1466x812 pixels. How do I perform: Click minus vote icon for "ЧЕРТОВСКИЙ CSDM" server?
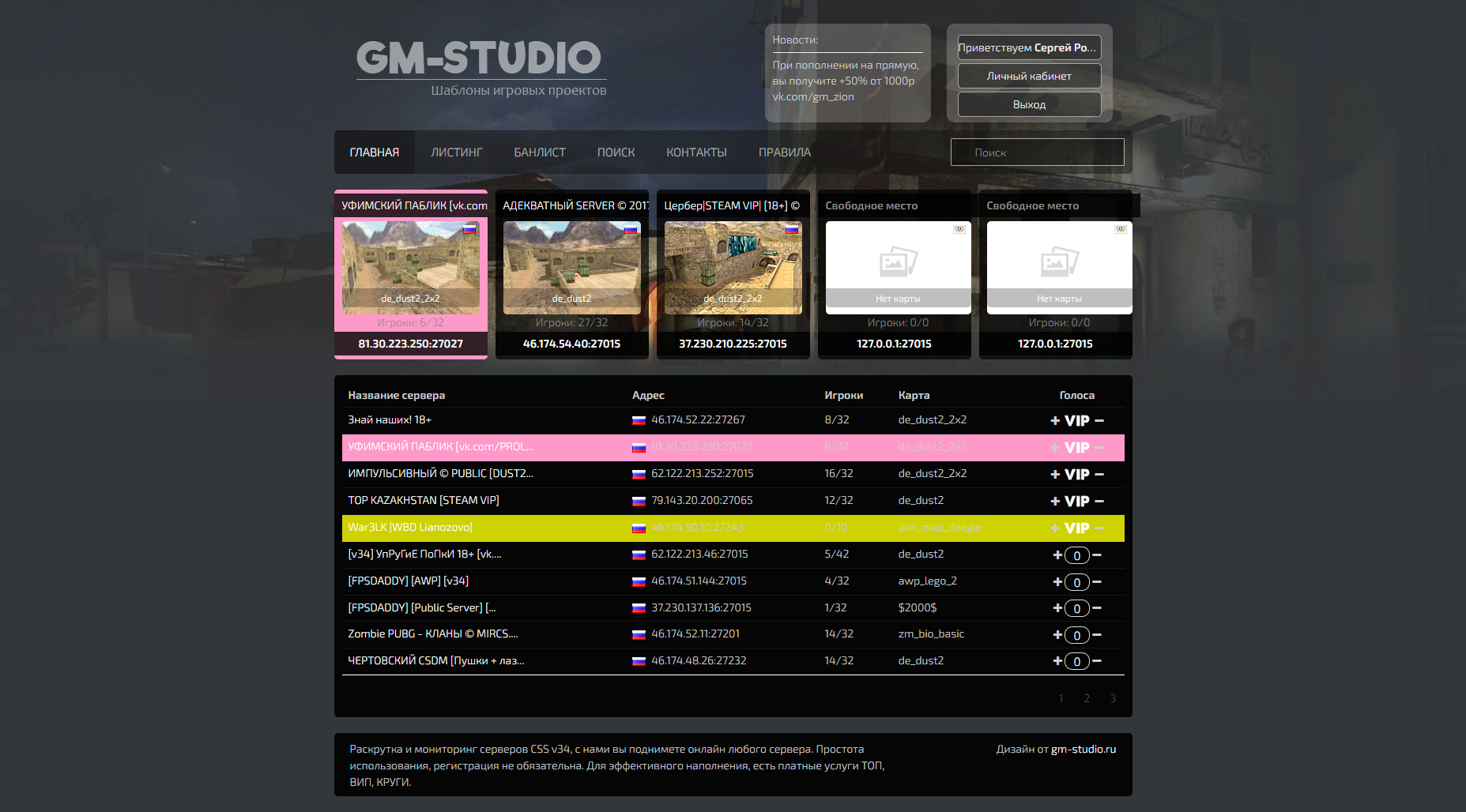[1098, 661]
